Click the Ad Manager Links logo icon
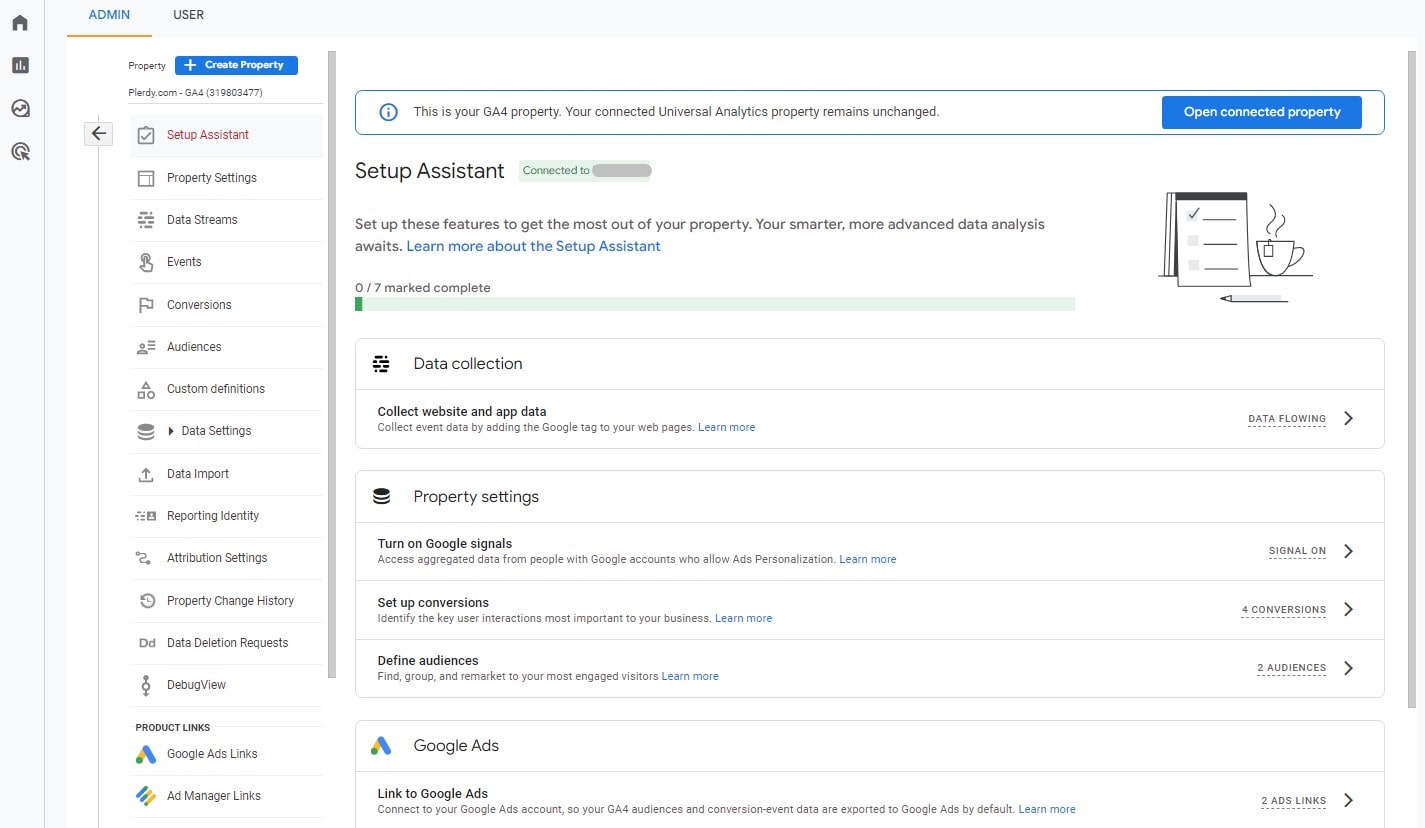1425x828 pixels. (146, 796)
